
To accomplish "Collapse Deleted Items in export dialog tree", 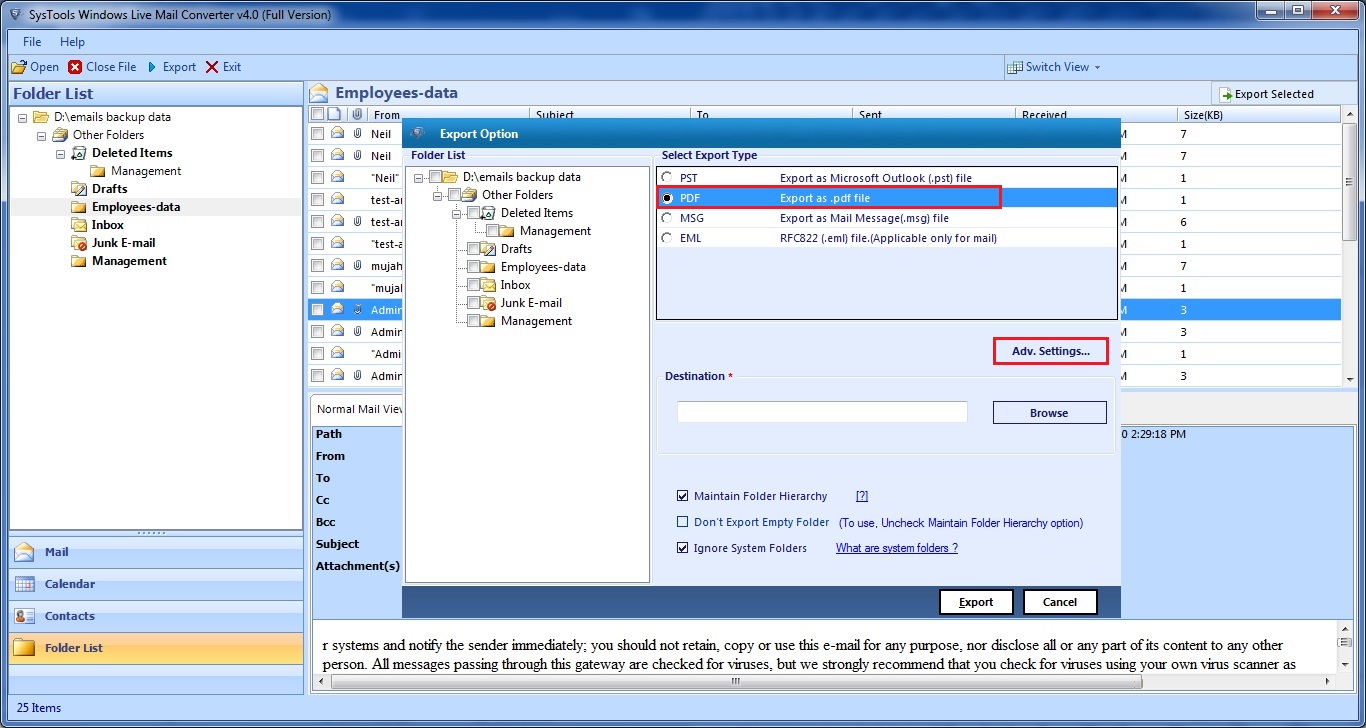I will point(456,213).
